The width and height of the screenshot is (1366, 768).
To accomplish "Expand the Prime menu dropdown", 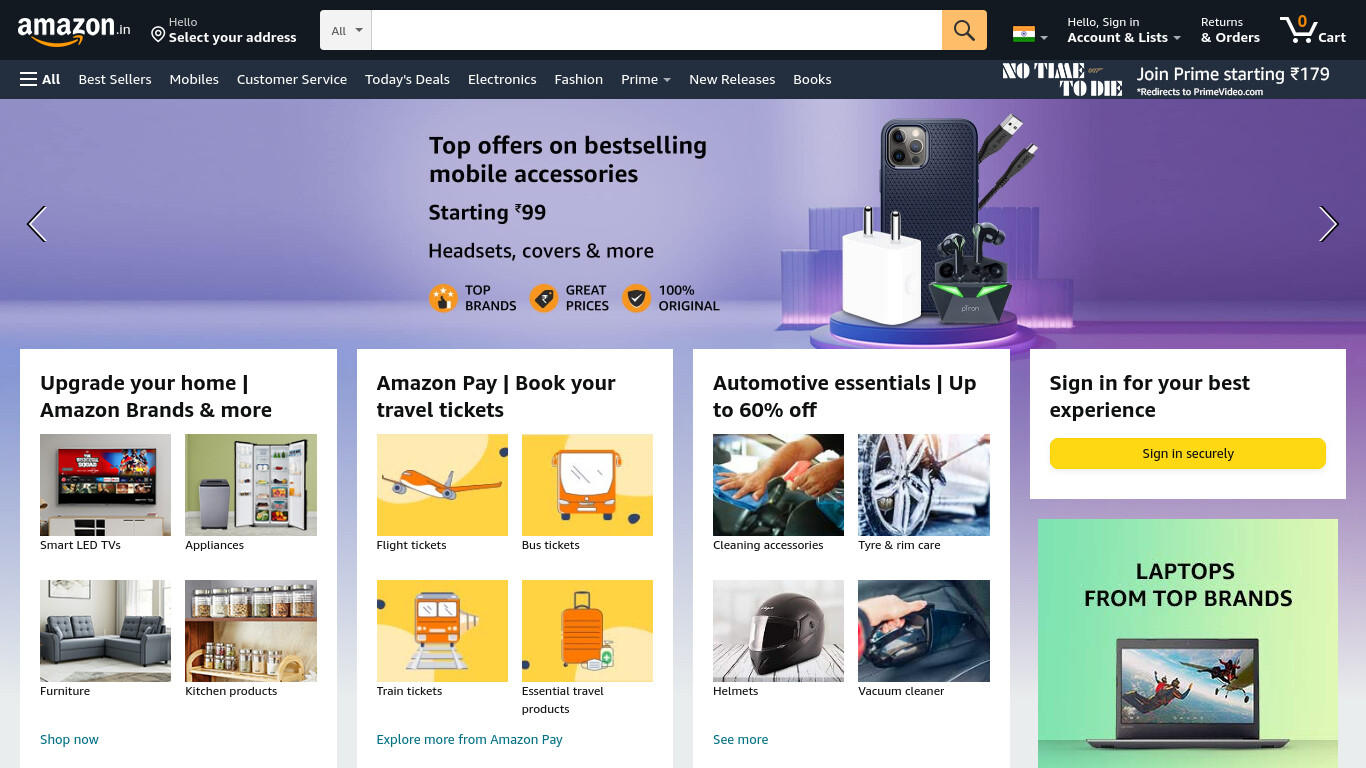I will 646,79.
